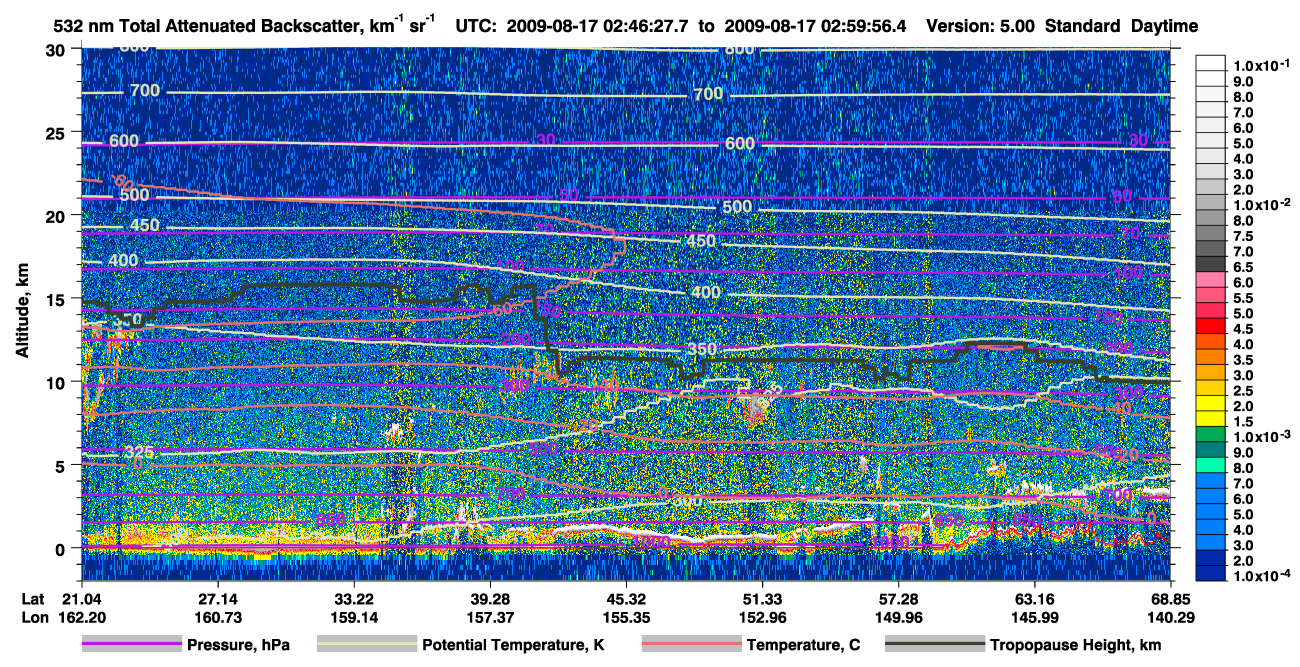Viewport: 1300px width, 667px height.
Task: Click the magenta Pressure, hPa legend line
Action: (x=132, y=645)
